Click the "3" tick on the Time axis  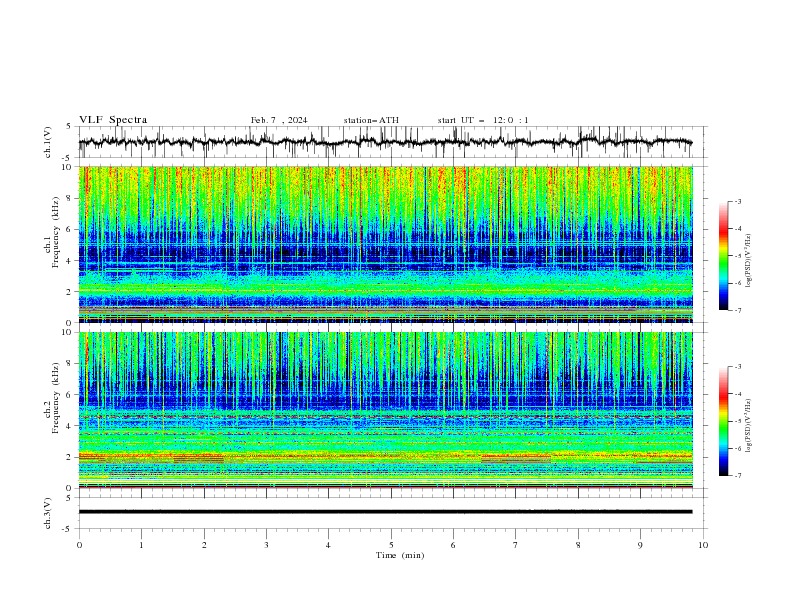tap(266, 545)
